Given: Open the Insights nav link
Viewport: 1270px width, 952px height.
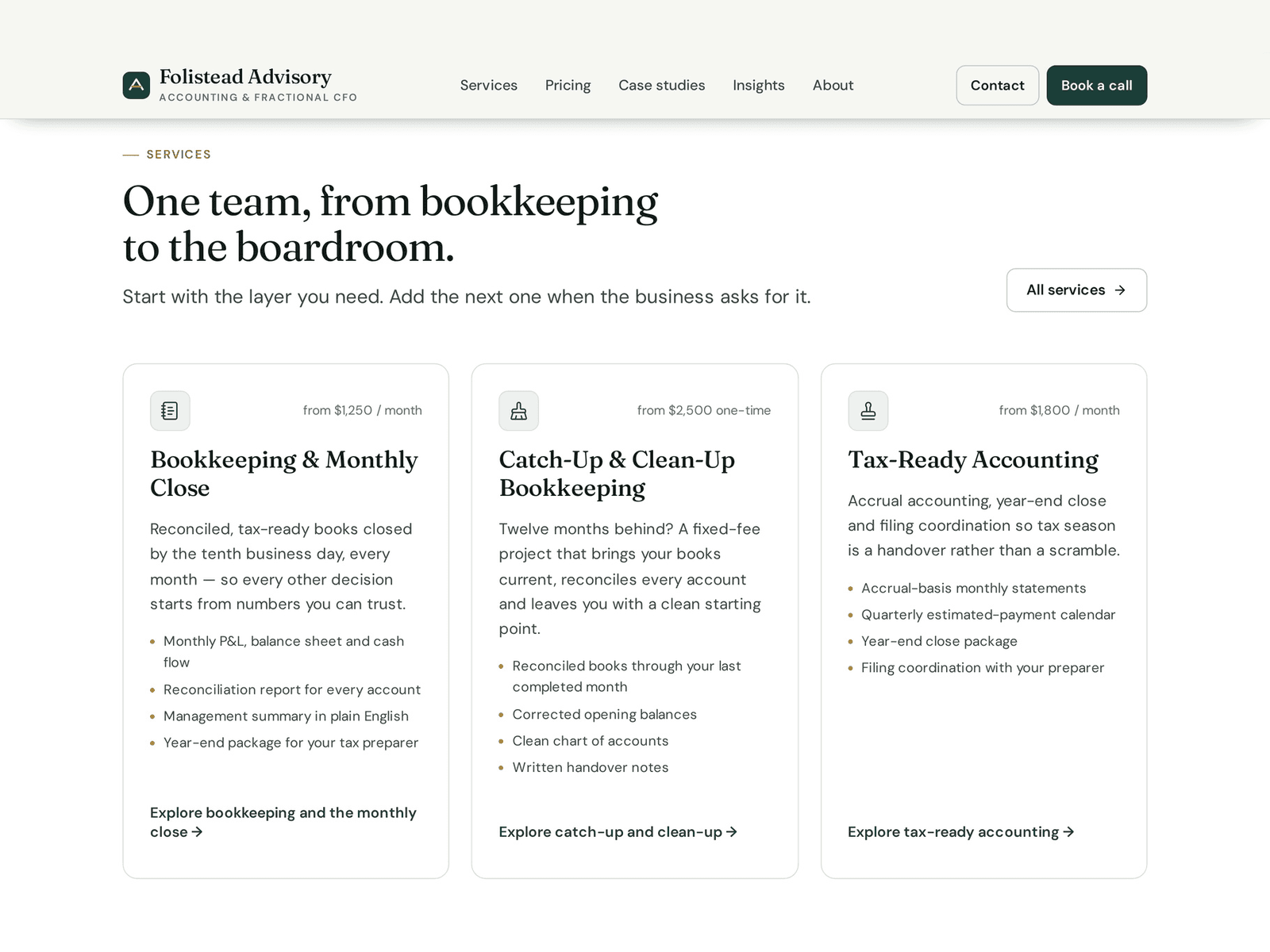Looking at the screenshot, I should [759, 85].
